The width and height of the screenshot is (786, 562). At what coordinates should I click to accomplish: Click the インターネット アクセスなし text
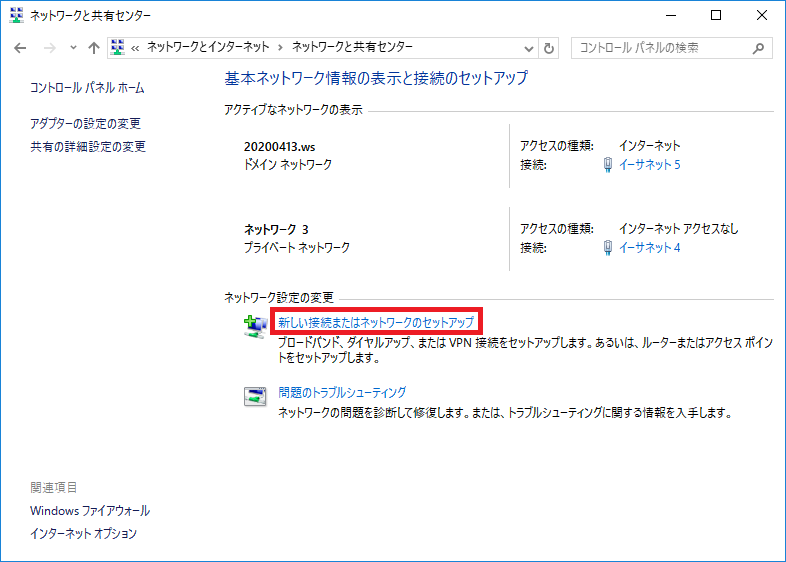tap(679, 229)
